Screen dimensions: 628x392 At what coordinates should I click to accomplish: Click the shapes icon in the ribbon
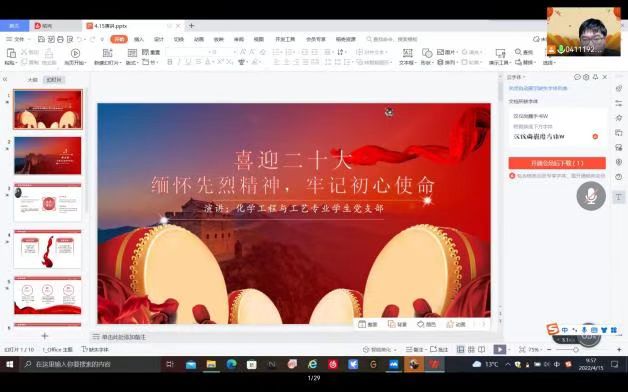pyautogui.click(x=427, y=53)
